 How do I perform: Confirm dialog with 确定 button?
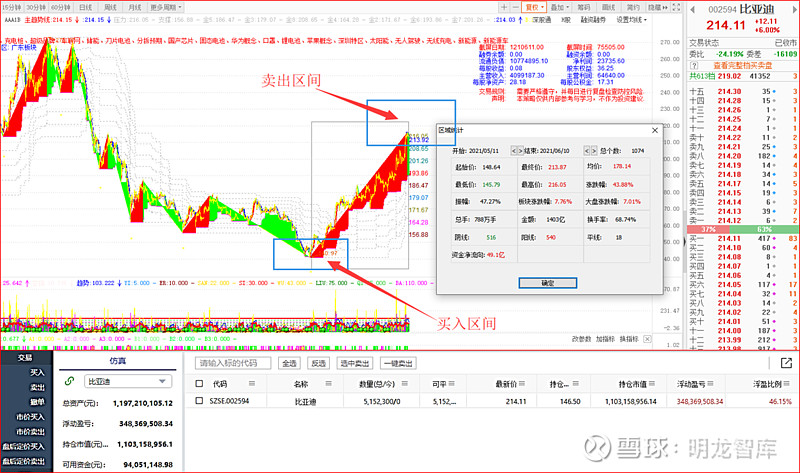coord(548,283)
